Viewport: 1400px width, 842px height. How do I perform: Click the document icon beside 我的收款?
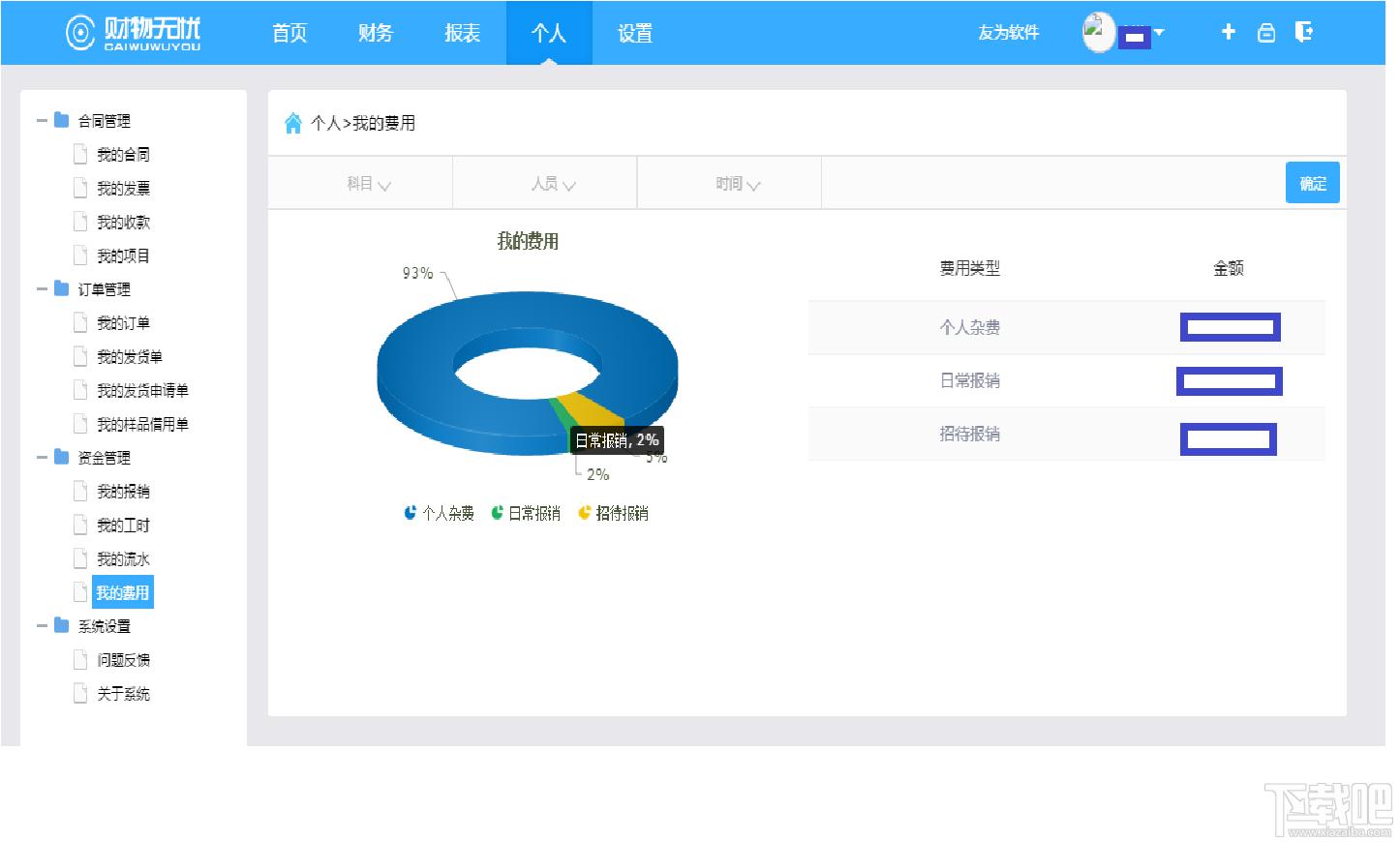[81, 222]
